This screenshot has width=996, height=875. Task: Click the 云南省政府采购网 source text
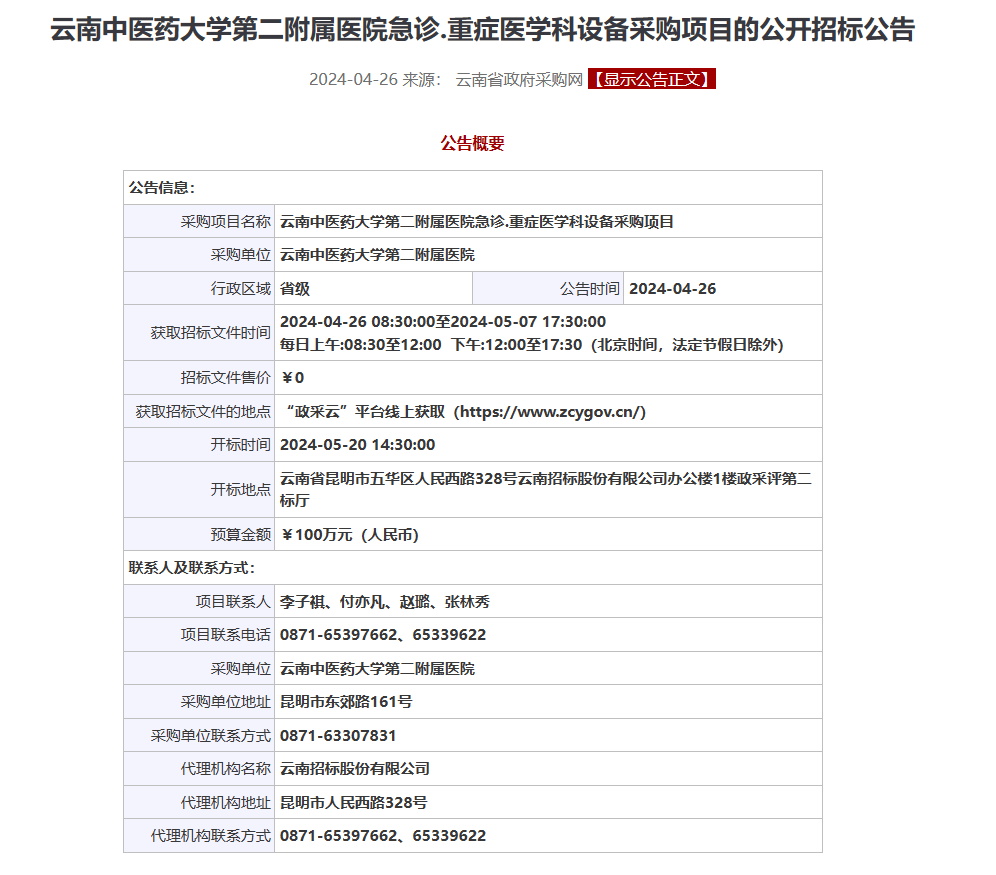pyautogui.click(x=518, y=80)
